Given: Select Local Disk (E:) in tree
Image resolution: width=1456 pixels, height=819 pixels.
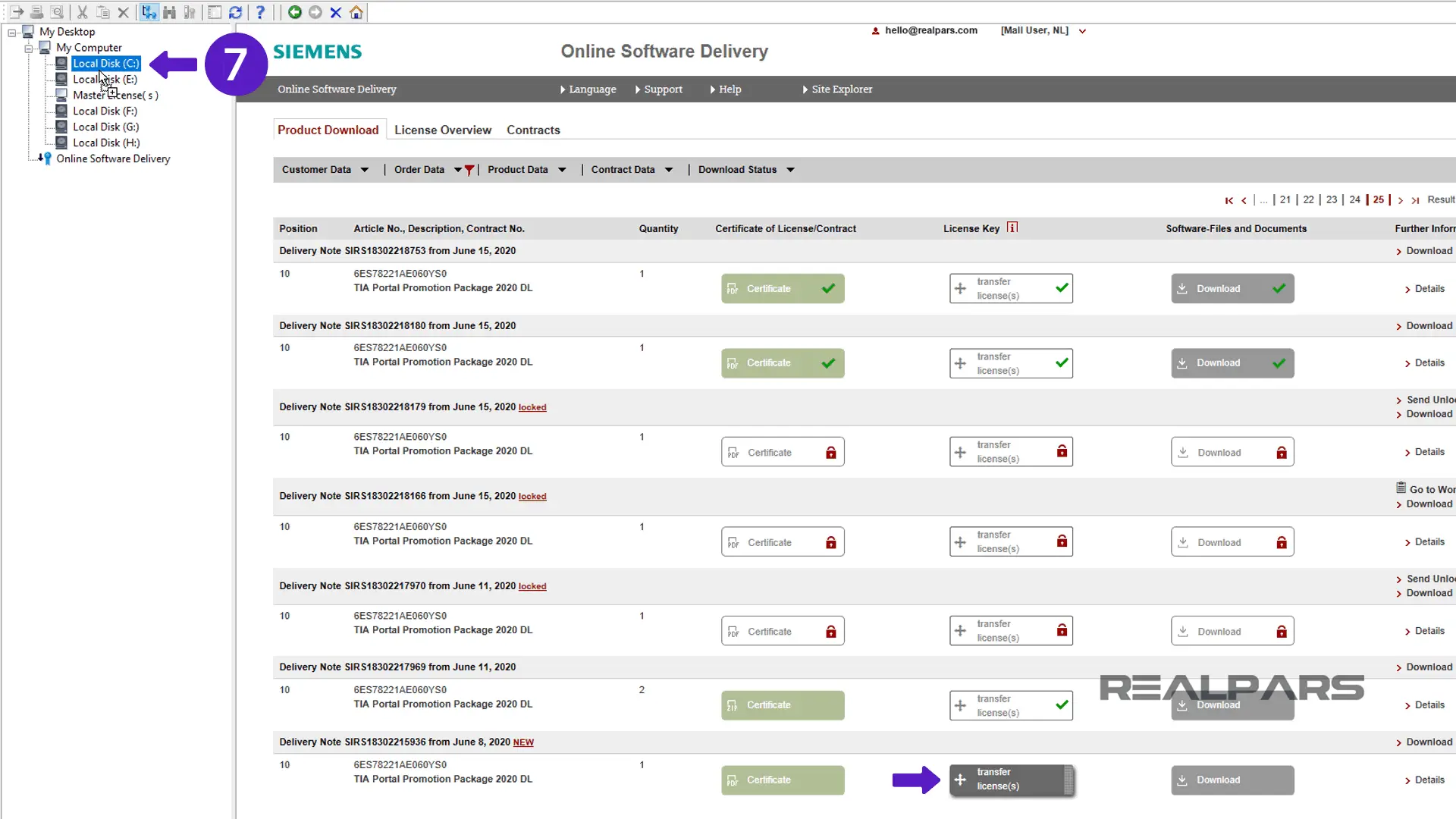Looking at the screenshot, I should [x=105, y=80].
